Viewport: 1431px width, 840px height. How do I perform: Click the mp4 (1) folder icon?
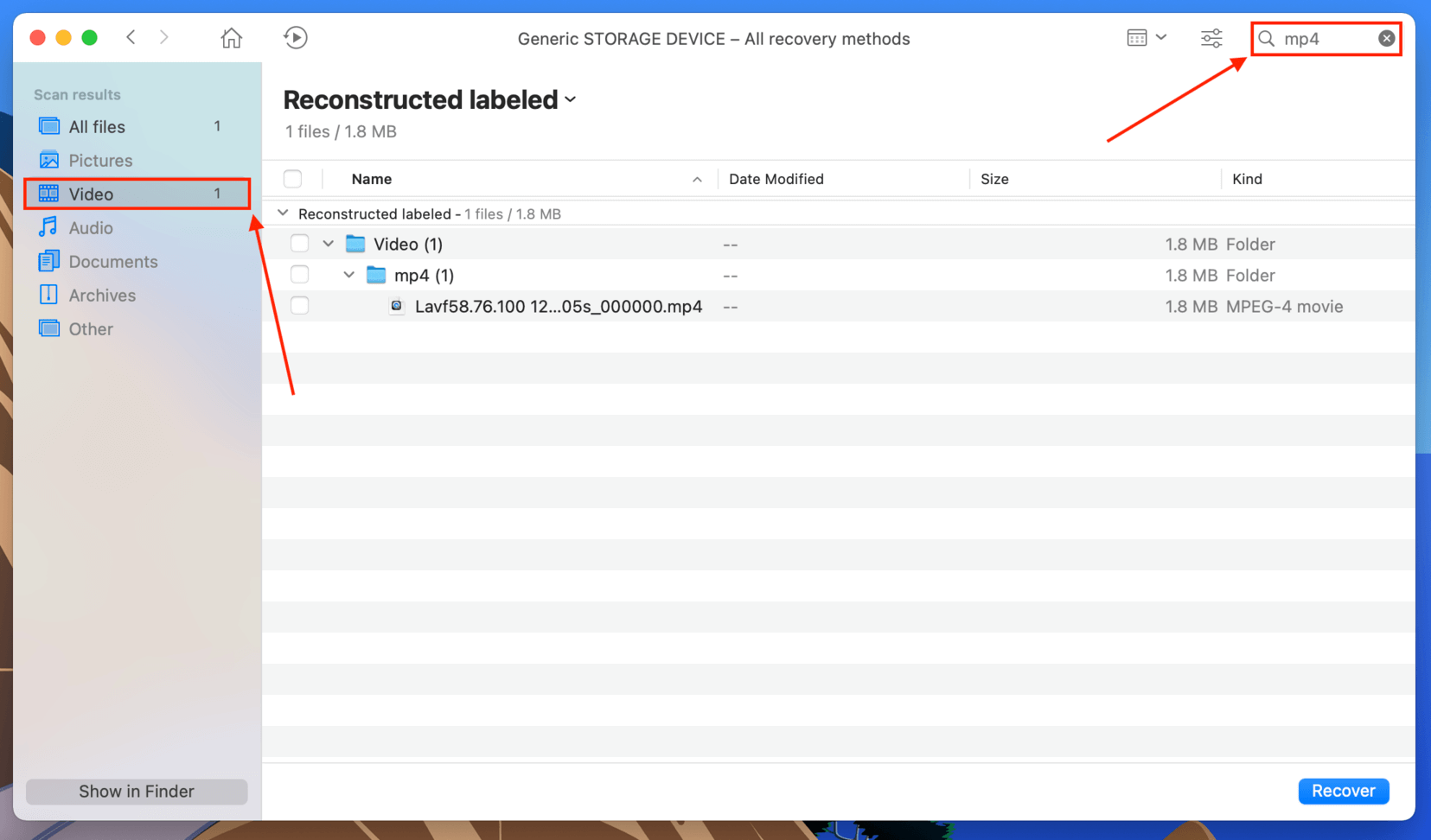[x=376, y=275]
